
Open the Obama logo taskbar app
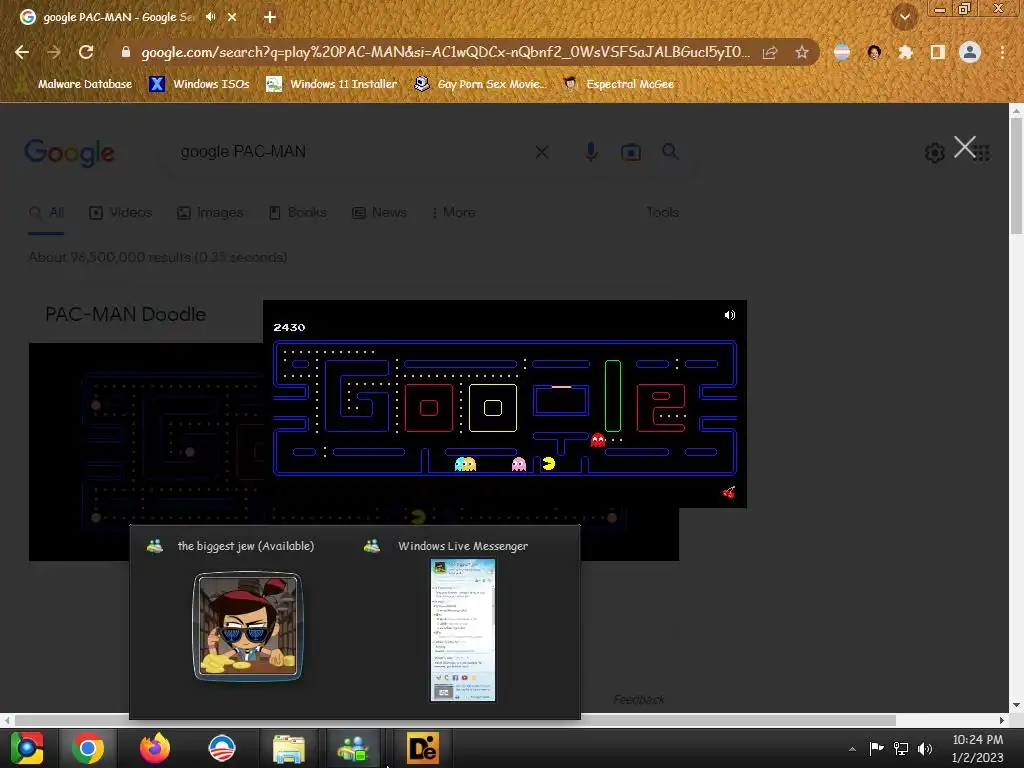click(x=221, y=748)
